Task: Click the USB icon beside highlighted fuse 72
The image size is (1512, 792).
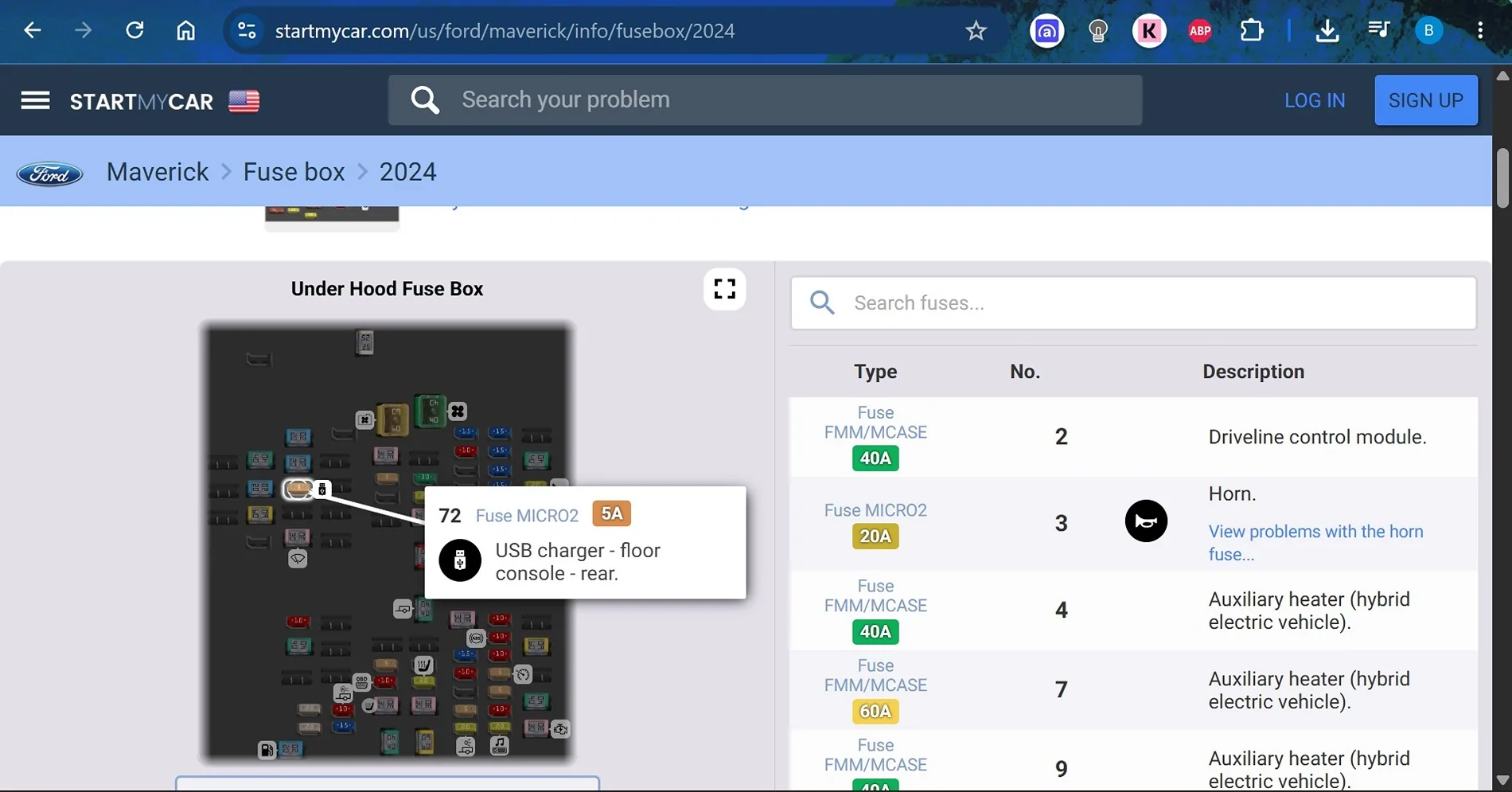Action: pos(321,489)
